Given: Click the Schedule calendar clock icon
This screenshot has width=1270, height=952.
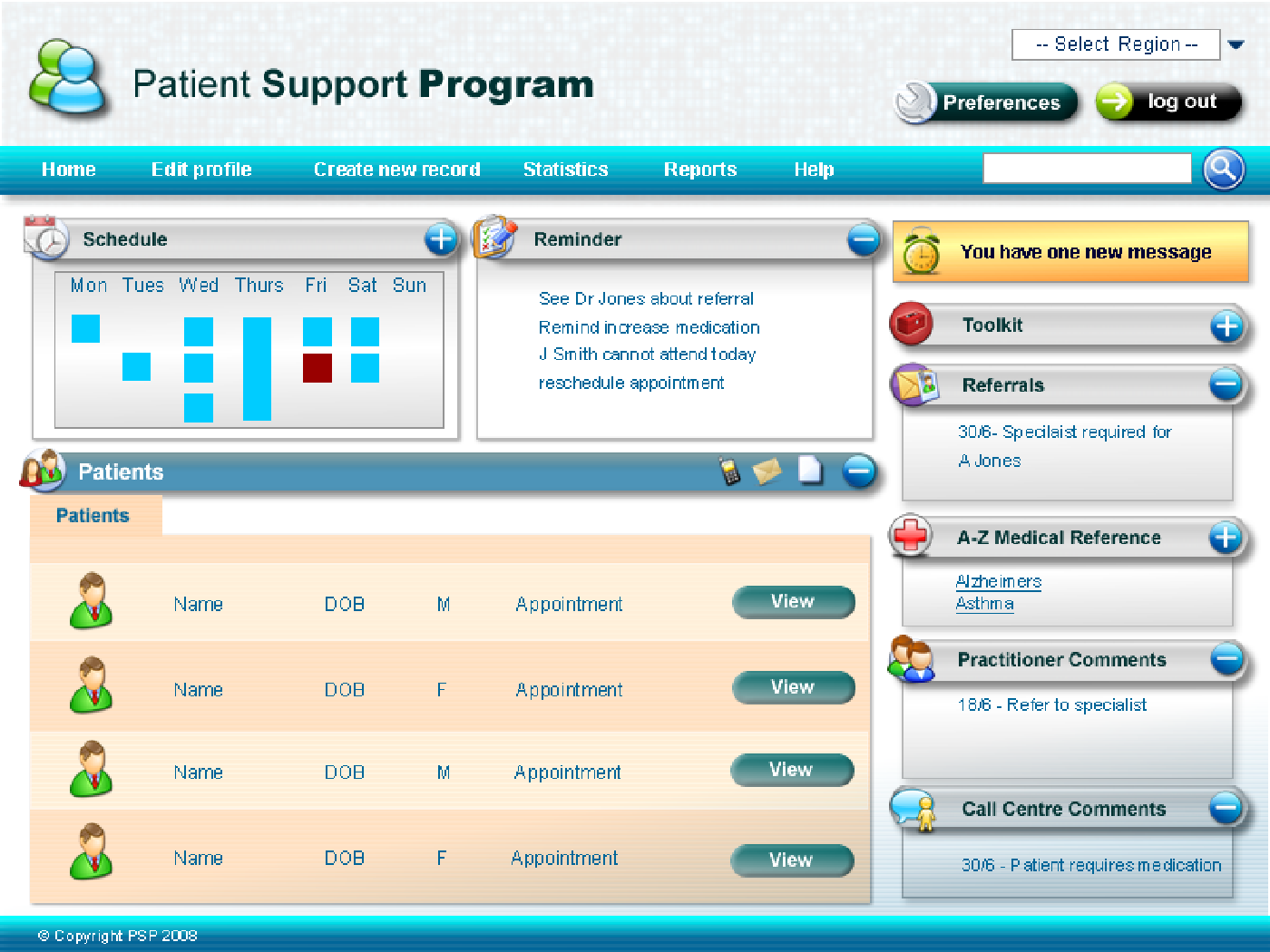Looking at the screenshot, I should tap(46, 238).
